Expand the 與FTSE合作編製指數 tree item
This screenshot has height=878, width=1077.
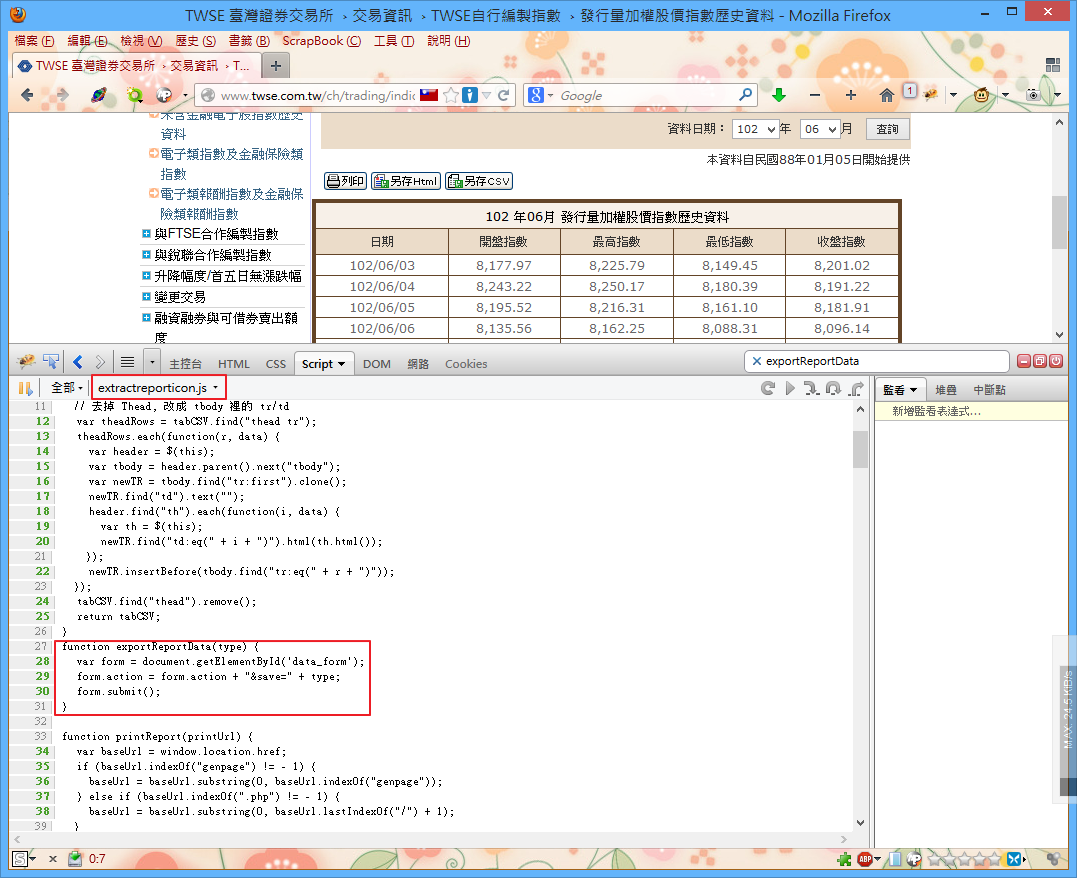(x=146, y=234)
